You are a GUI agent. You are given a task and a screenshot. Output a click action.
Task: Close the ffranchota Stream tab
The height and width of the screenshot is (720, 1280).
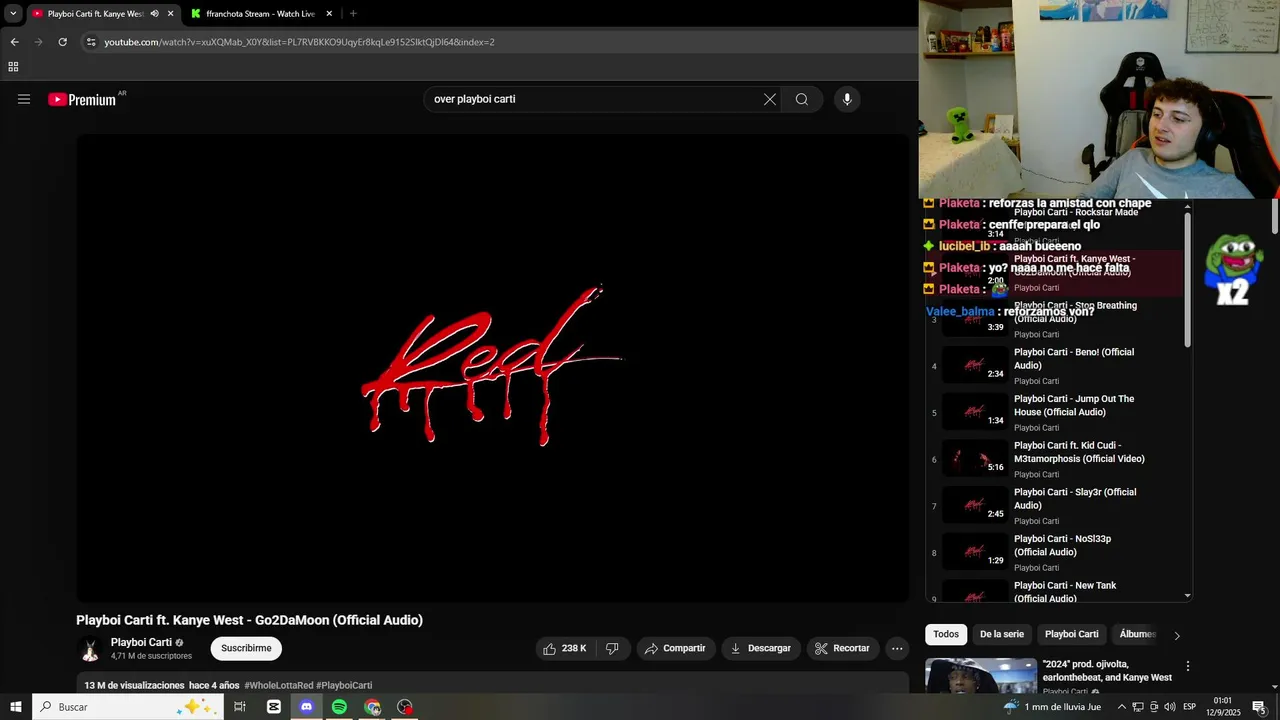coord(329,14)
